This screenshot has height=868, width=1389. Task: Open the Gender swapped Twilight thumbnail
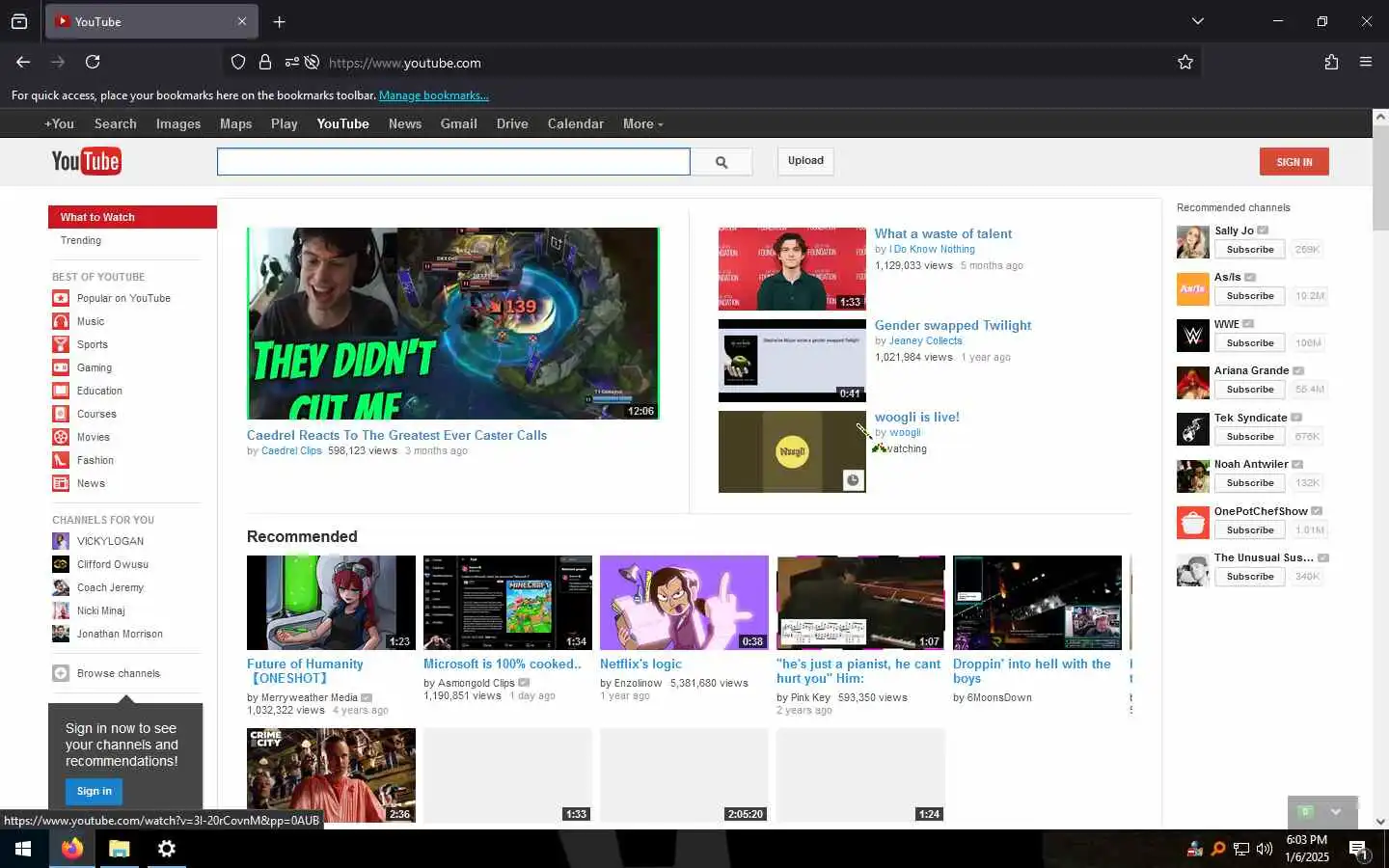792,361
